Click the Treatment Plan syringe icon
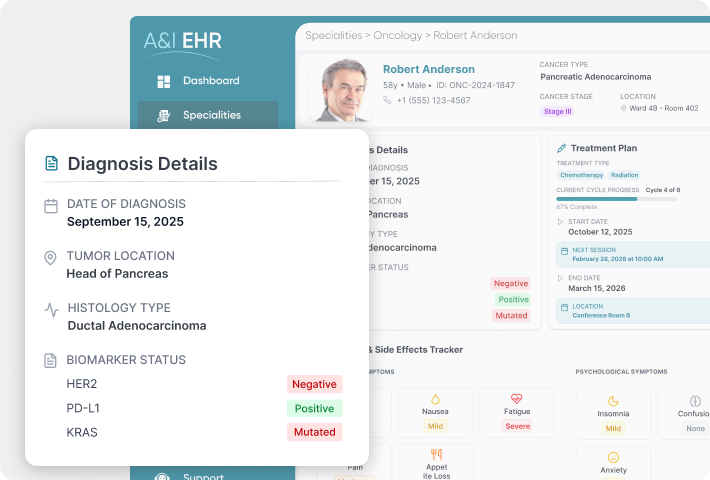The image size is (710, 480). (x=561, y=148)
